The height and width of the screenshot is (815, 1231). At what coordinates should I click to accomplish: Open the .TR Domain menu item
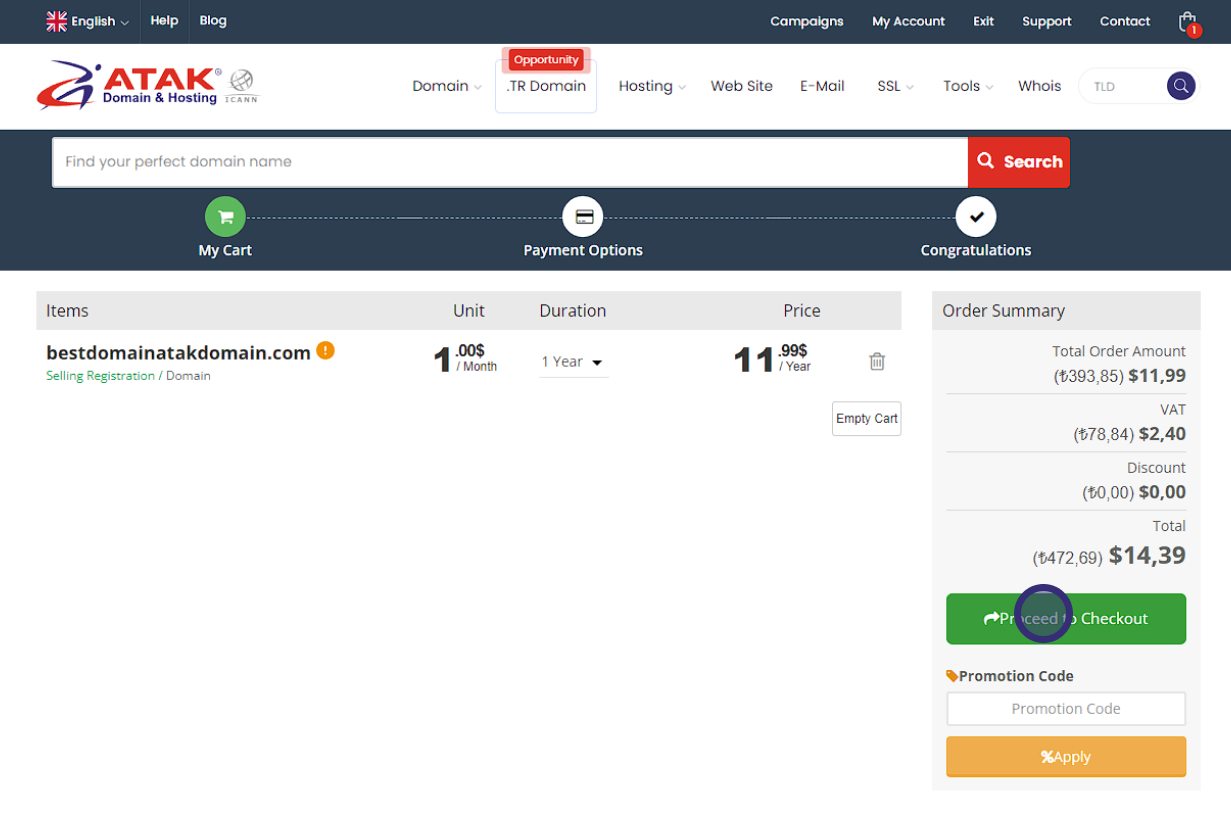point(546,86)
